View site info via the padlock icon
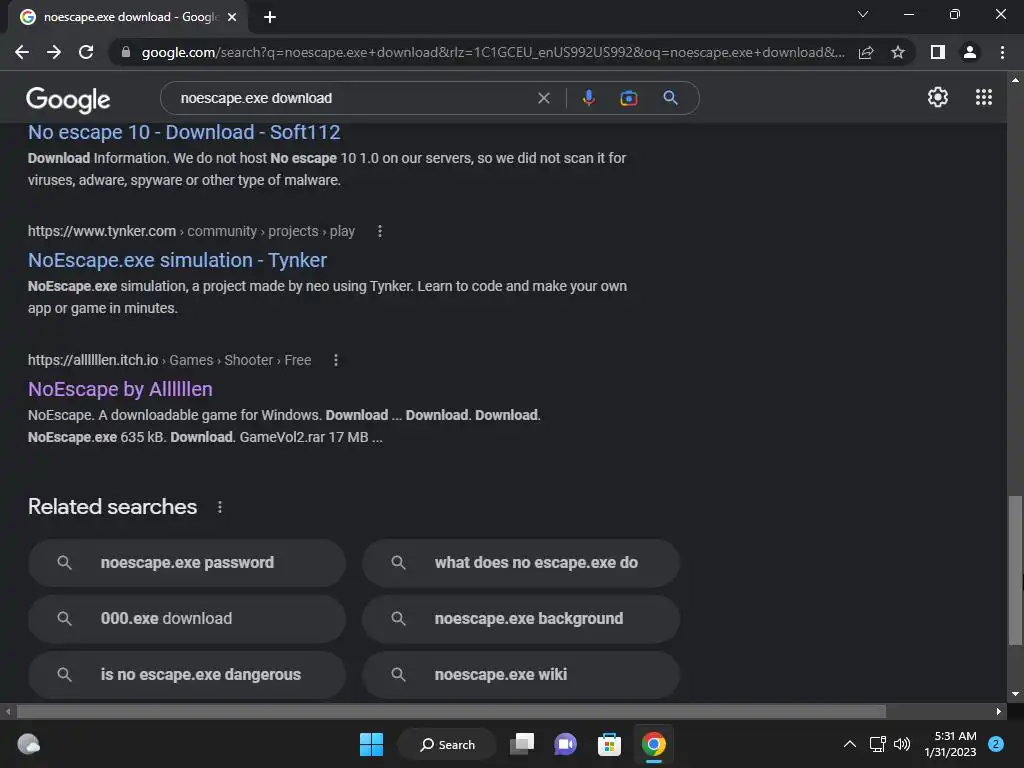This screenshot has width=1024, height=768. click(126, 52)
